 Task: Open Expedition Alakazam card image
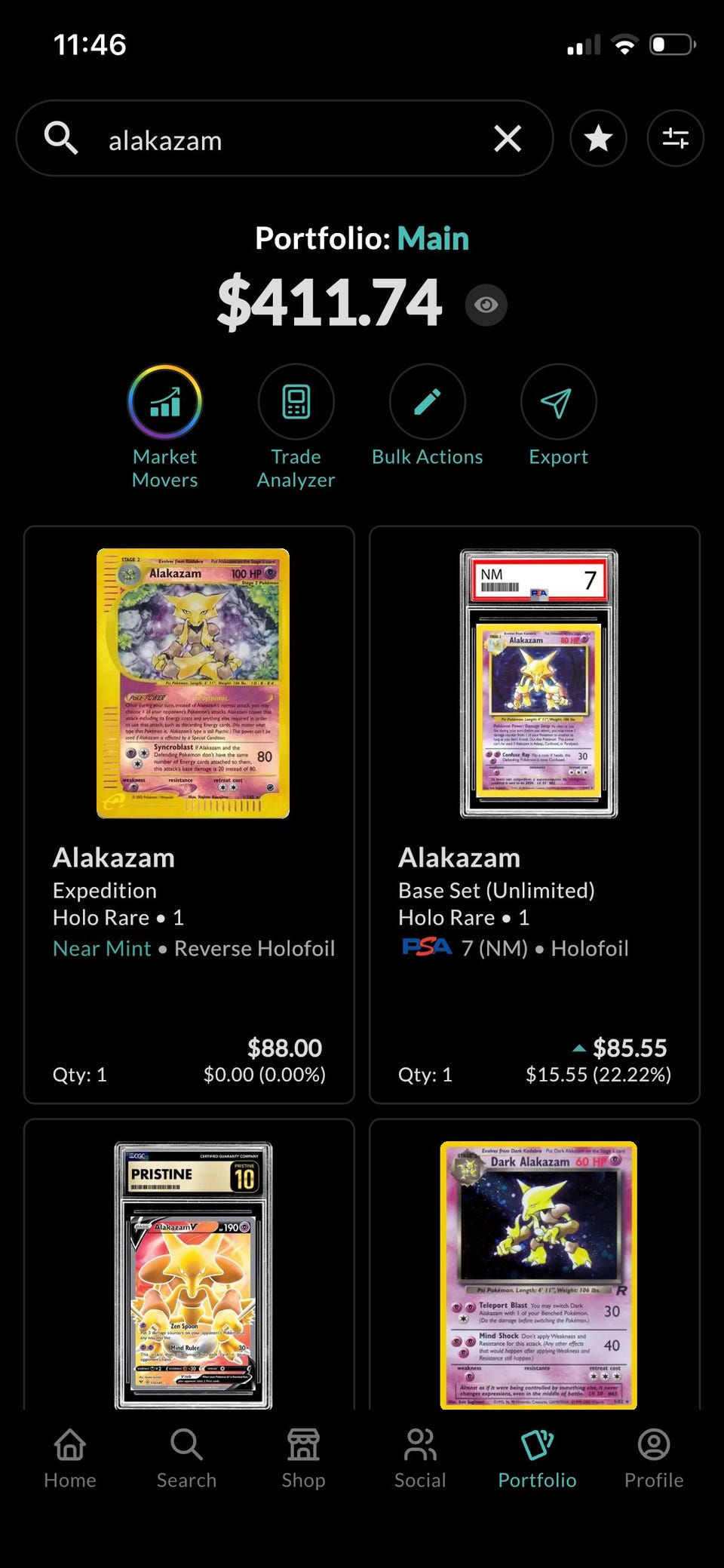pyautogui.click(x=193, y=683)
